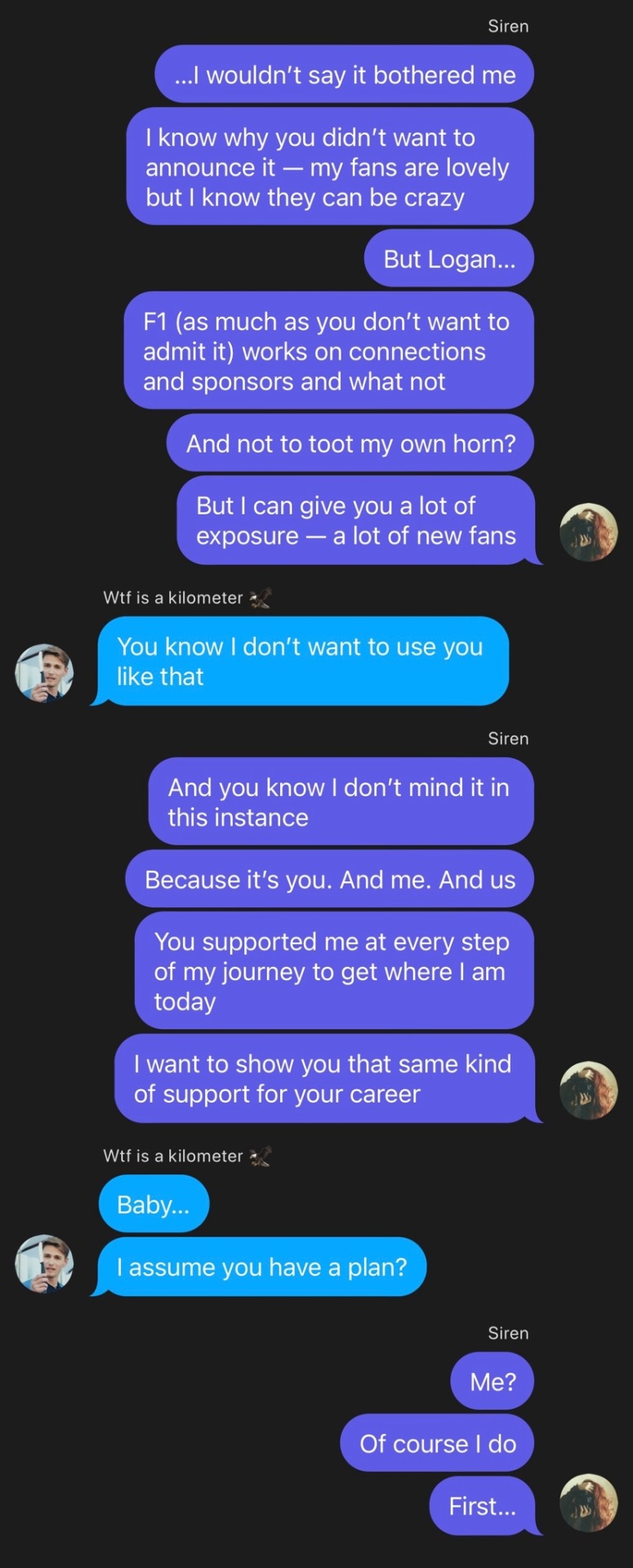Tap the 'Of course I do' bubble
Screen dimensions: 633x1568
(x=437, y=1443)
